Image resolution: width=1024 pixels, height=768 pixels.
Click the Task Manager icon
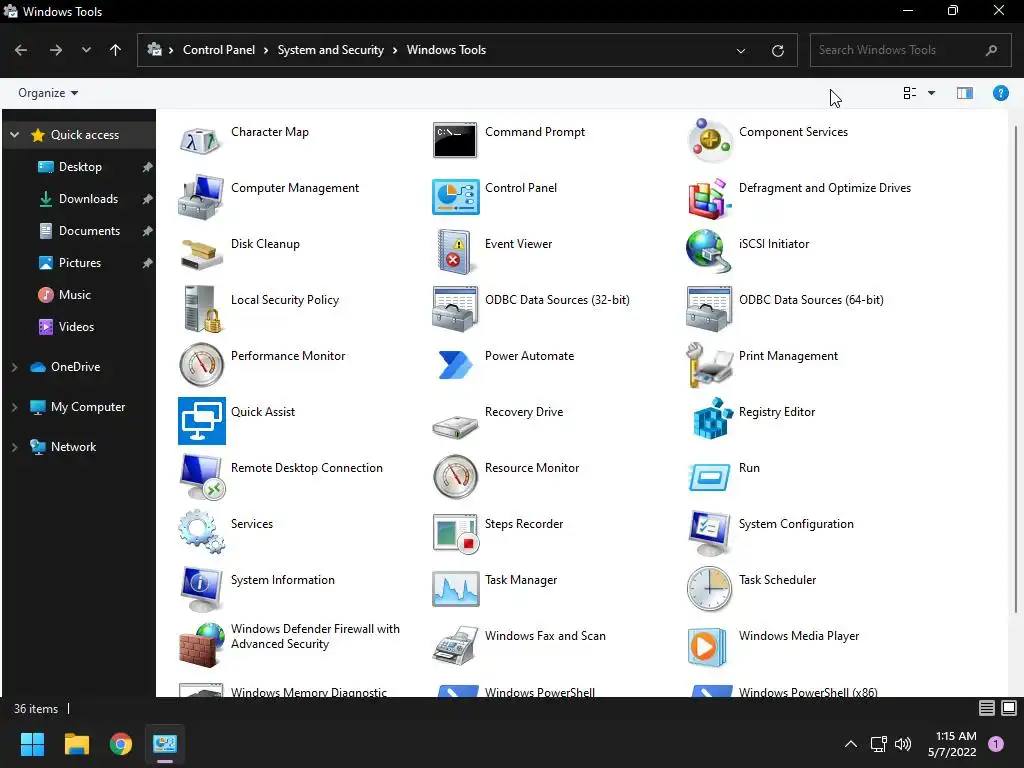click(455, 589)
